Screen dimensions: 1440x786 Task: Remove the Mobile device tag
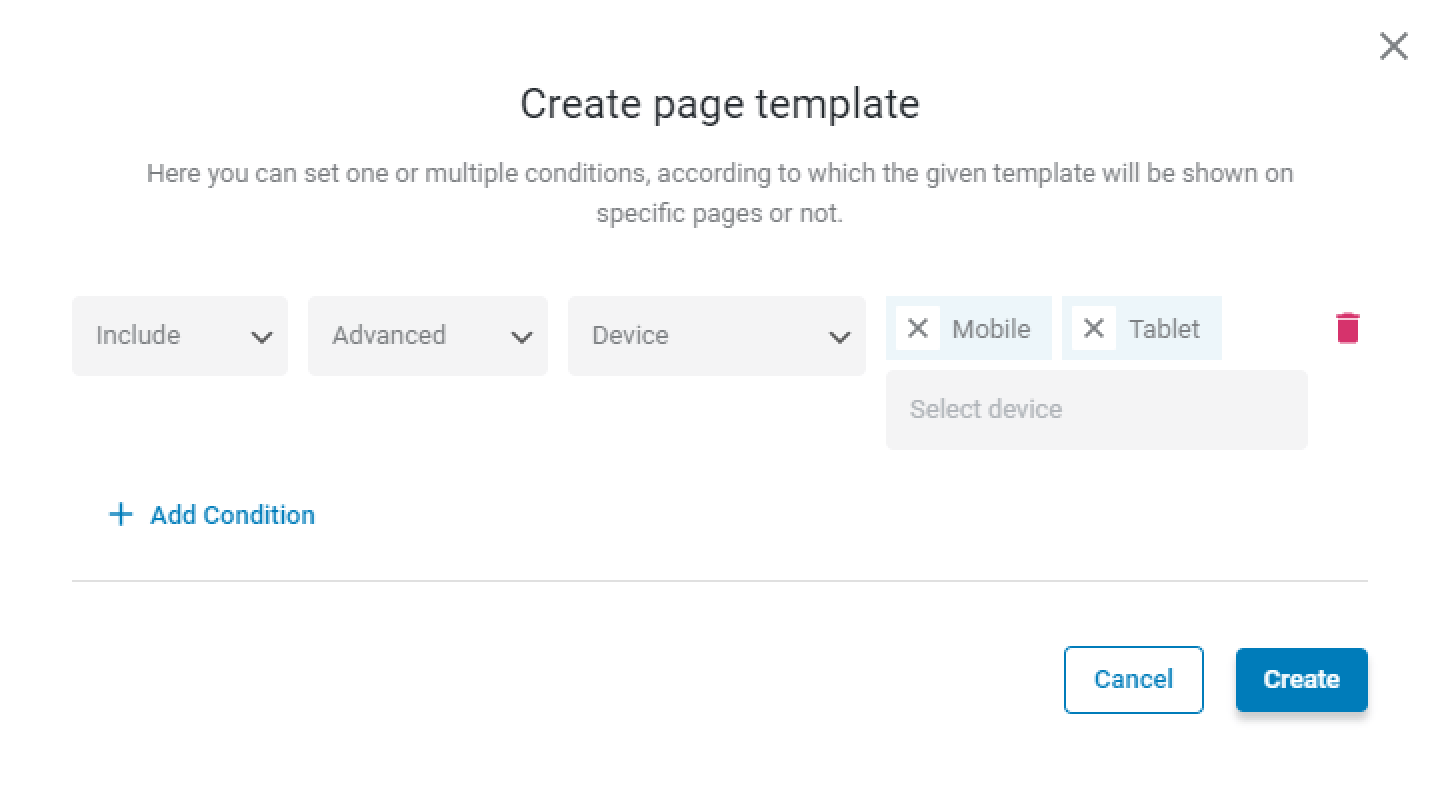pyautogui.click(x=918, y=328)
